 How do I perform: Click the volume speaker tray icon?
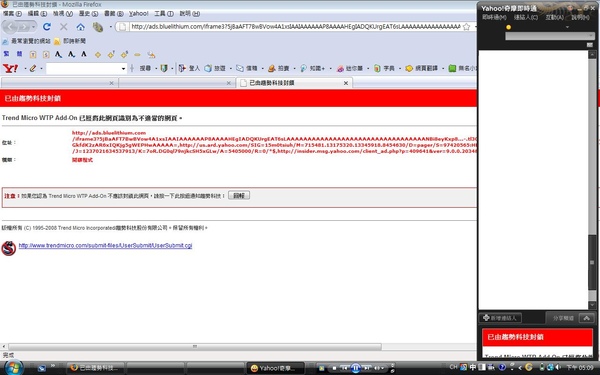[x=559, y=367]
